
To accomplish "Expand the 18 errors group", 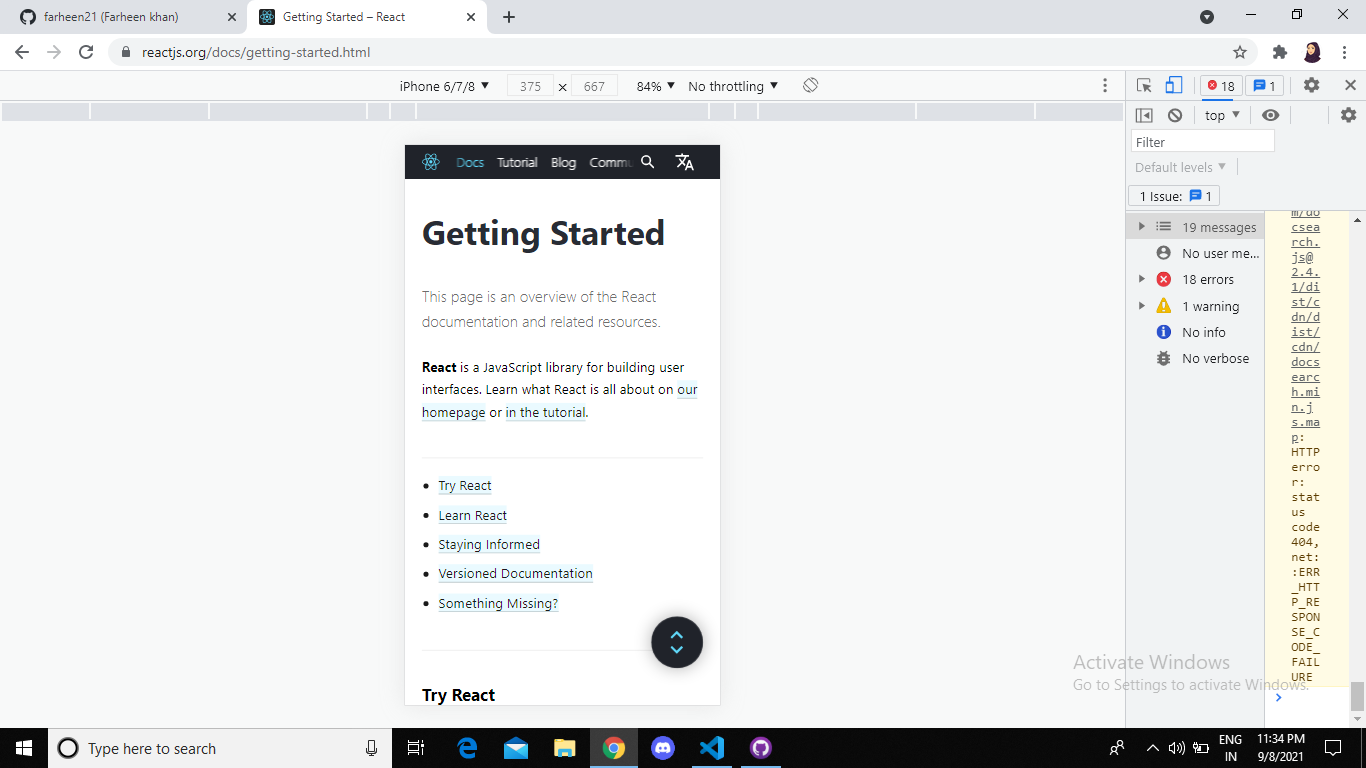I will (1142, 279).
